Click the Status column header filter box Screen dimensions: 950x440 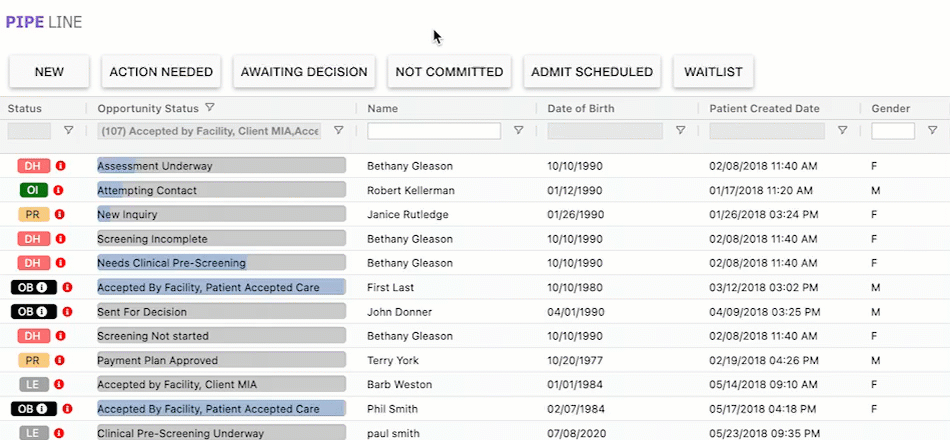coord(29,131)
